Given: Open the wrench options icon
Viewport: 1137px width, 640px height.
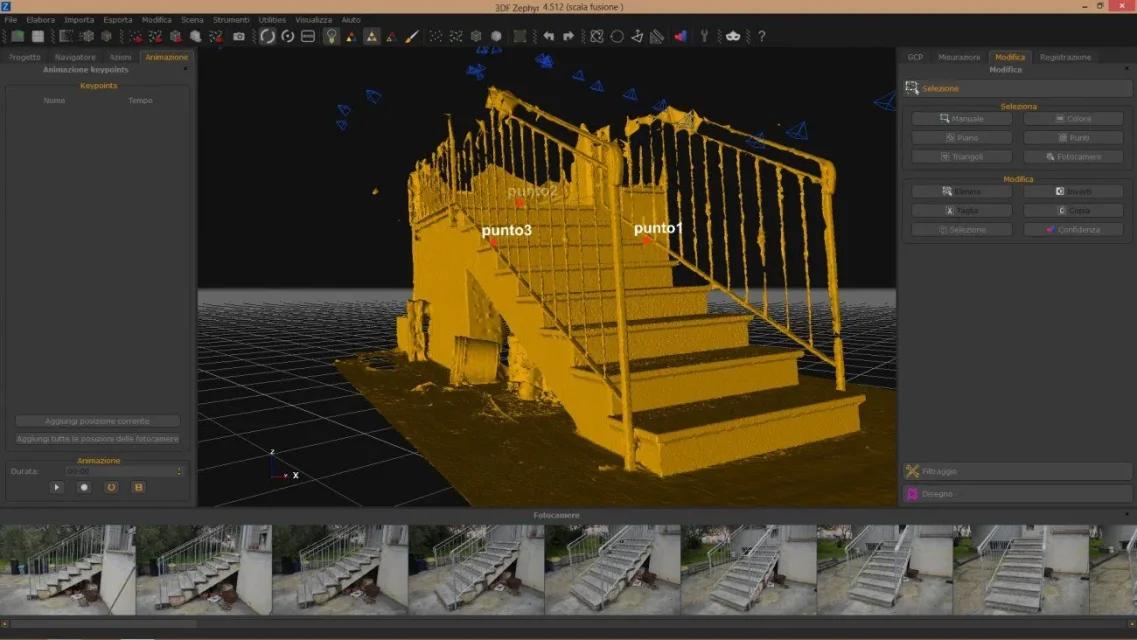Looking at the screenshot, I should pyautogui.click(x=704, y=36).
